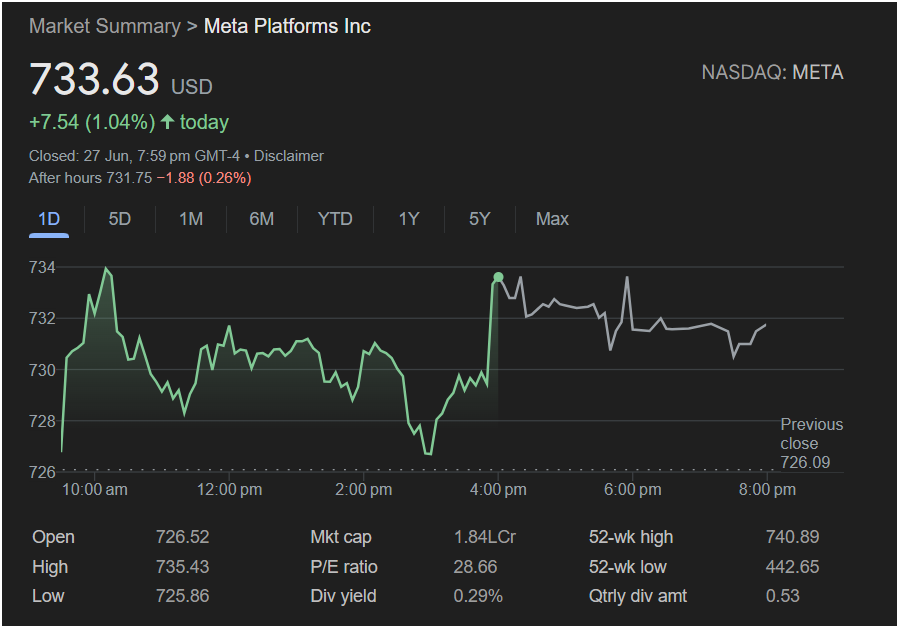Screen dimensions: 899x628
Task: Click the green closing price dot on chart
Action: [x=498, y=278]
